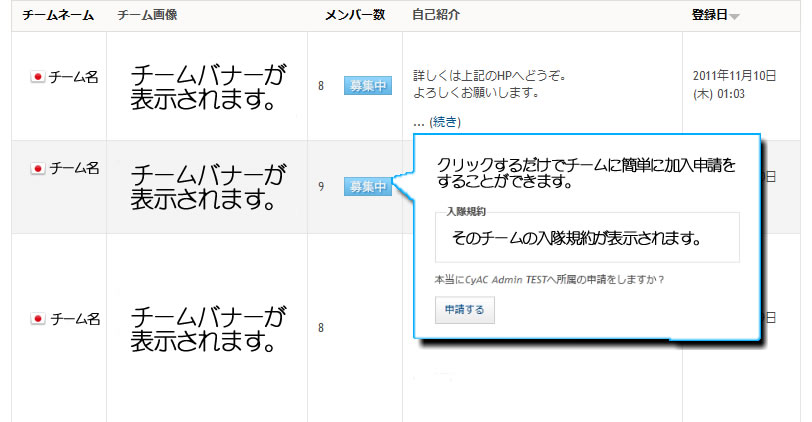Click the team banner image in the bottom row
812x422 pixels.
208,329
